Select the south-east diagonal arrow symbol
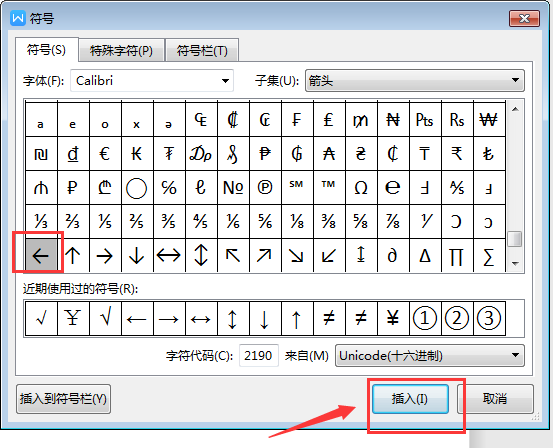The width and height of the screenshot is (553, 448). point(297,255)
